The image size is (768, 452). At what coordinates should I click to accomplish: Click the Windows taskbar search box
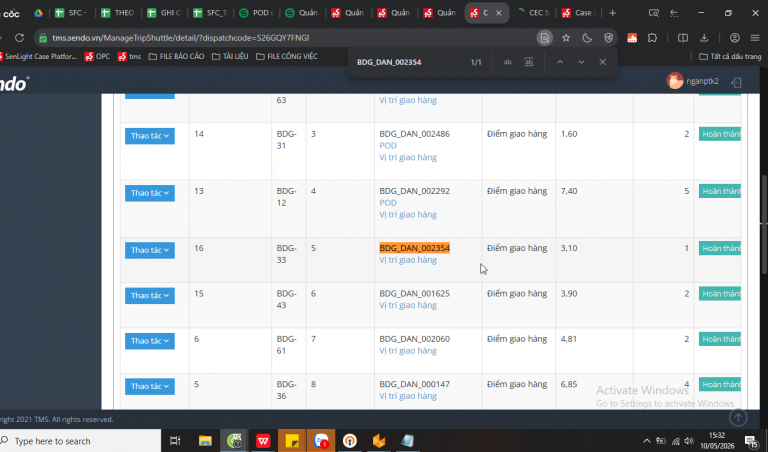[x=80, y=441]
